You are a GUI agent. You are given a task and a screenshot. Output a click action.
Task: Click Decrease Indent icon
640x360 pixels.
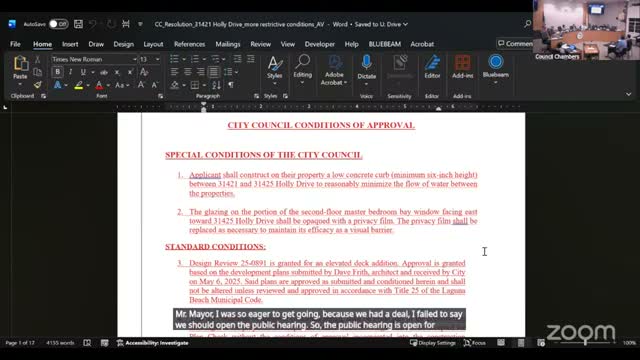(x=237, y=59)
